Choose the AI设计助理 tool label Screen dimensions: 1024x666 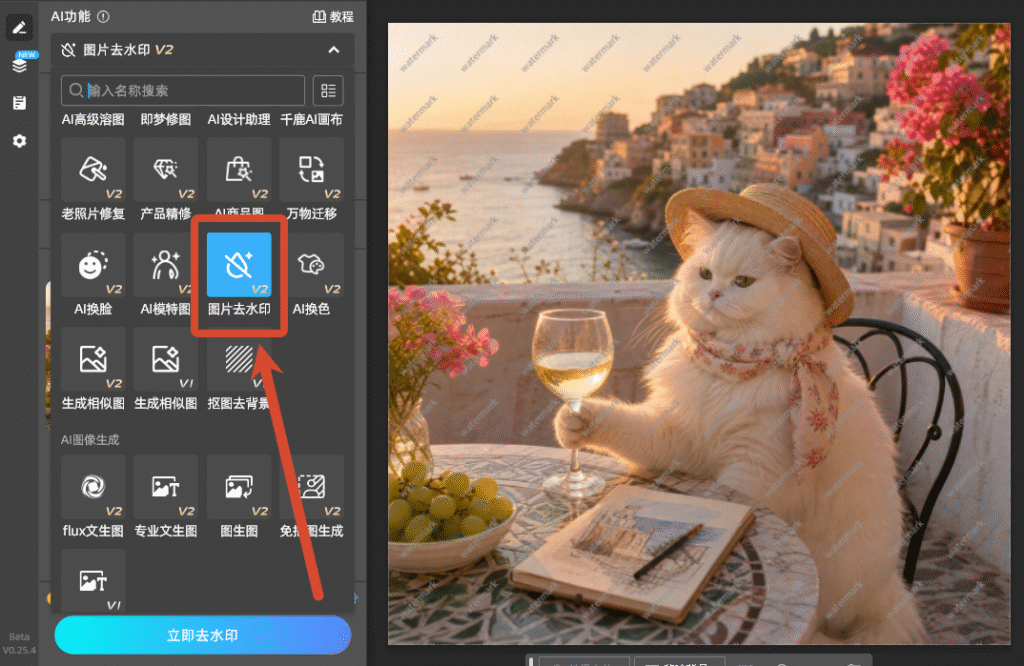(x=239, y=119)
